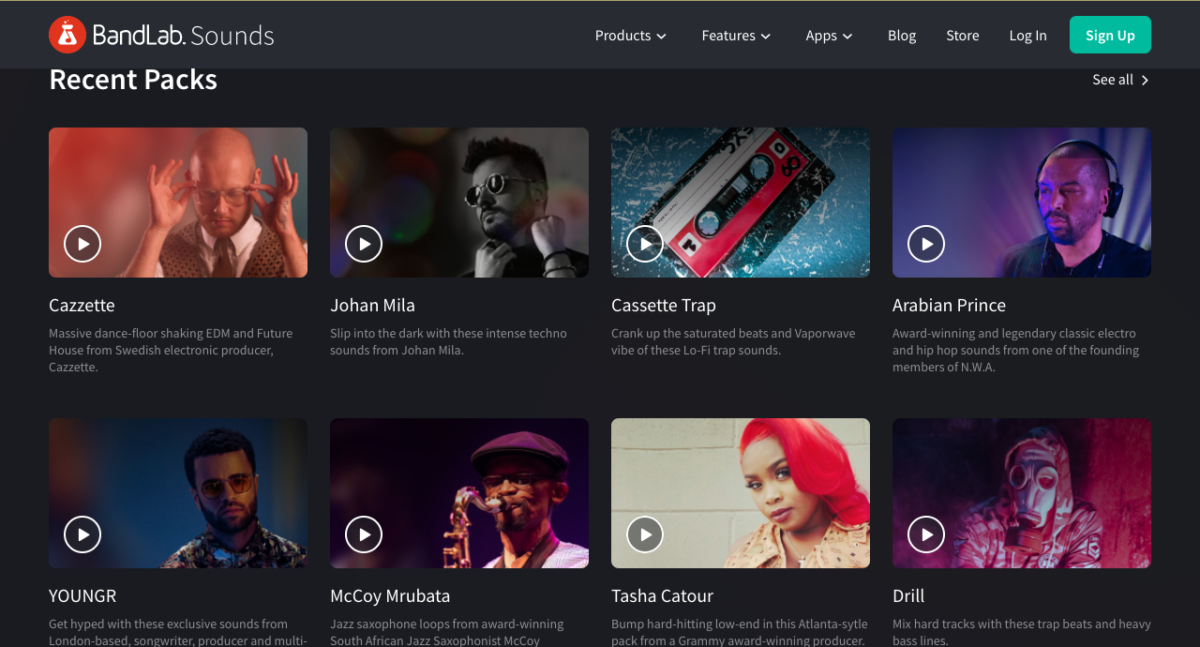Click the BandLab Sounds wordmark
This screenshot has width=1200, height=647.
click(183, 35)
